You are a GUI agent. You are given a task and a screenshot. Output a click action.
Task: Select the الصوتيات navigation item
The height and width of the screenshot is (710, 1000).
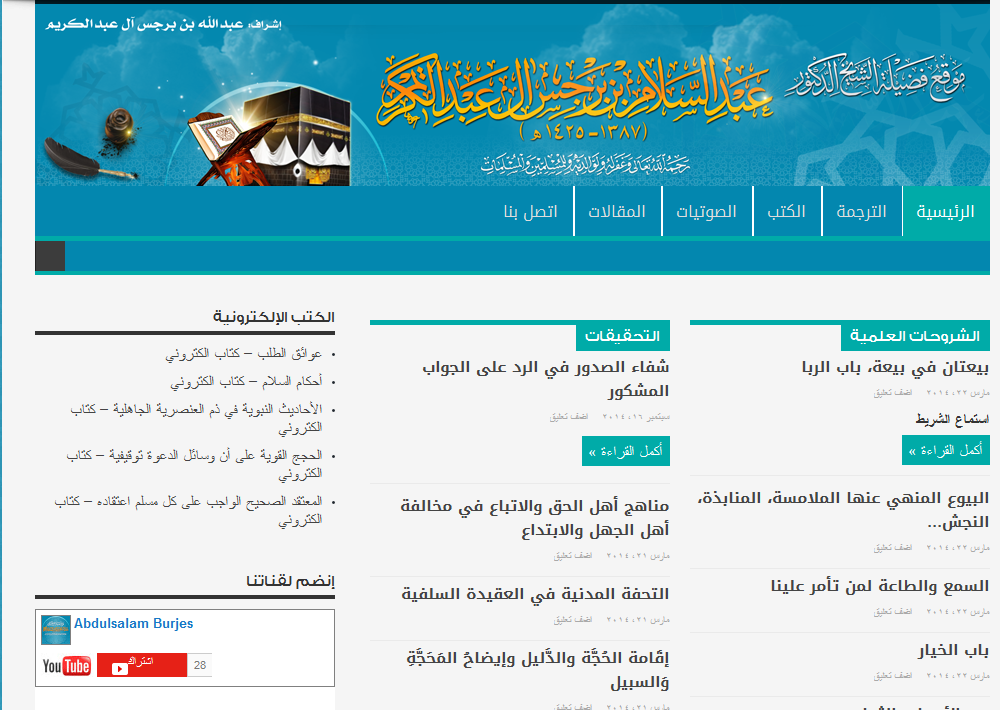[x=706, y=212]
